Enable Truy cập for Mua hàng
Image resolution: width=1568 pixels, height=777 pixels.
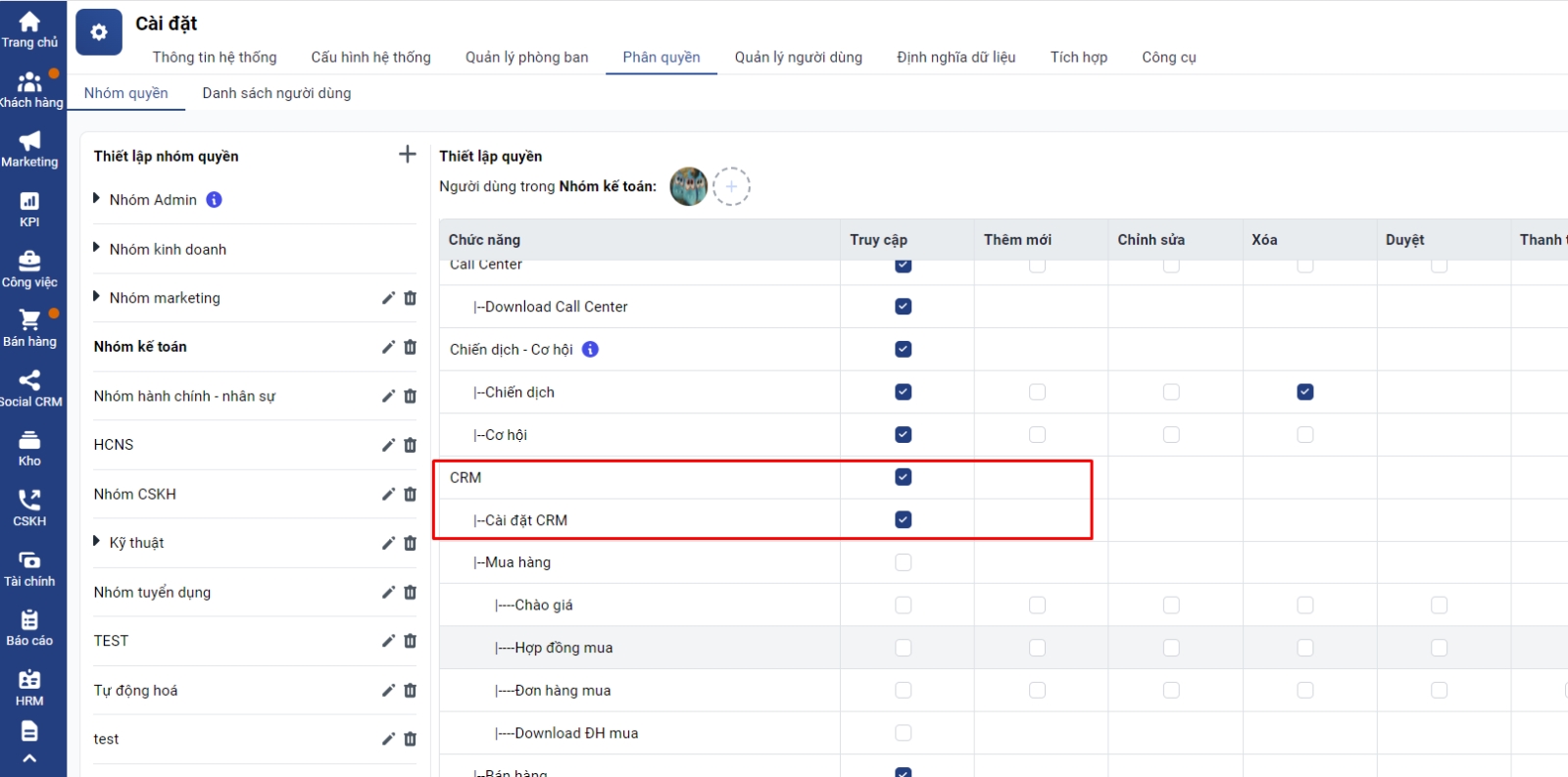[903, 562]
